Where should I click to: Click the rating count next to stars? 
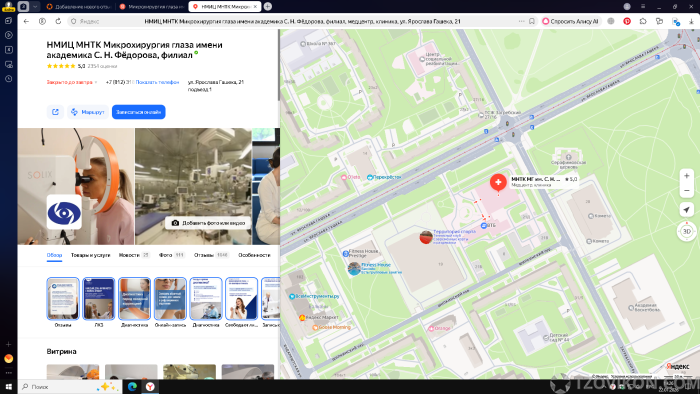[102, 66]
